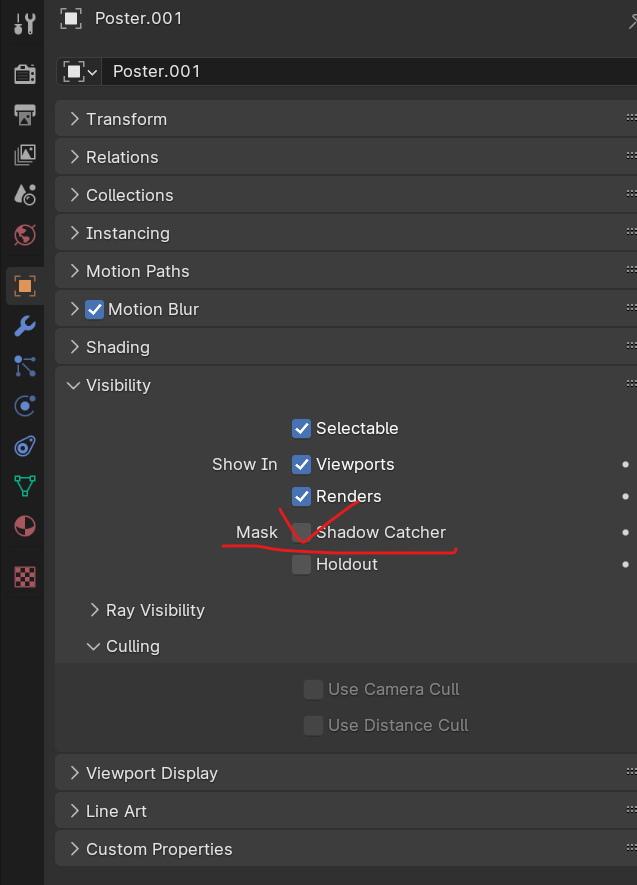Open the Object Data properties triangle tab
Image resolution: width=637 pixels, height=885 pixels.
point(25,485)
